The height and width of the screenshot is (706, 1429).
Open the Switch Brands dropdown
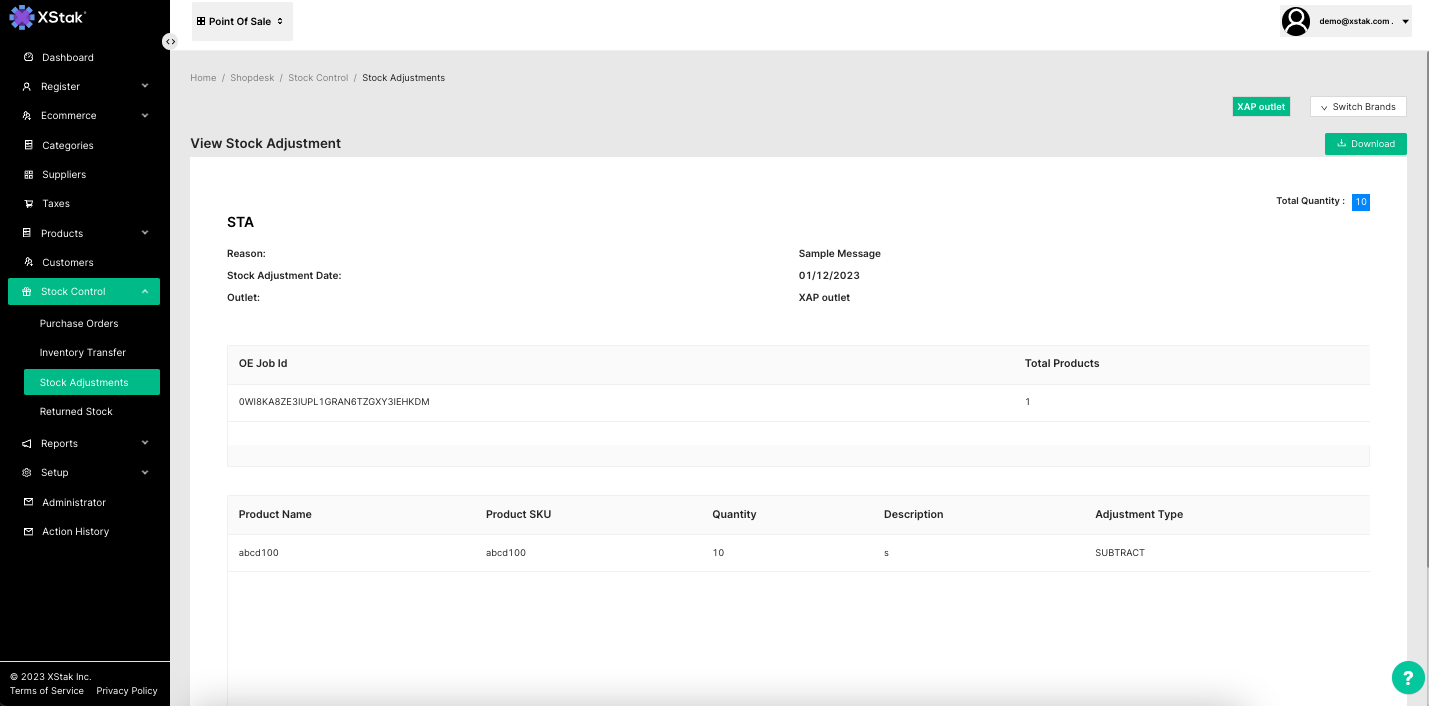pos(1357,107)
